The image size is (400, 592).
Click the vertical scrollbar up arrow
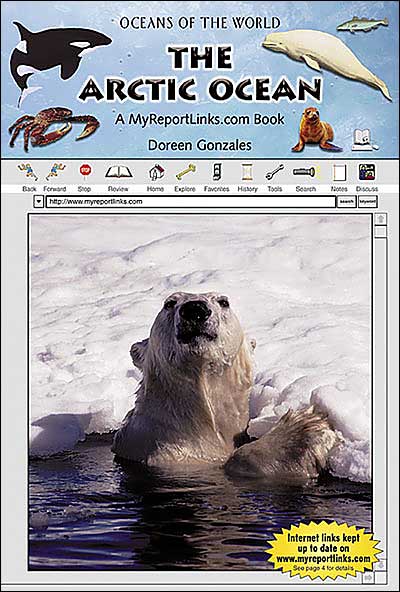(381, 219)
